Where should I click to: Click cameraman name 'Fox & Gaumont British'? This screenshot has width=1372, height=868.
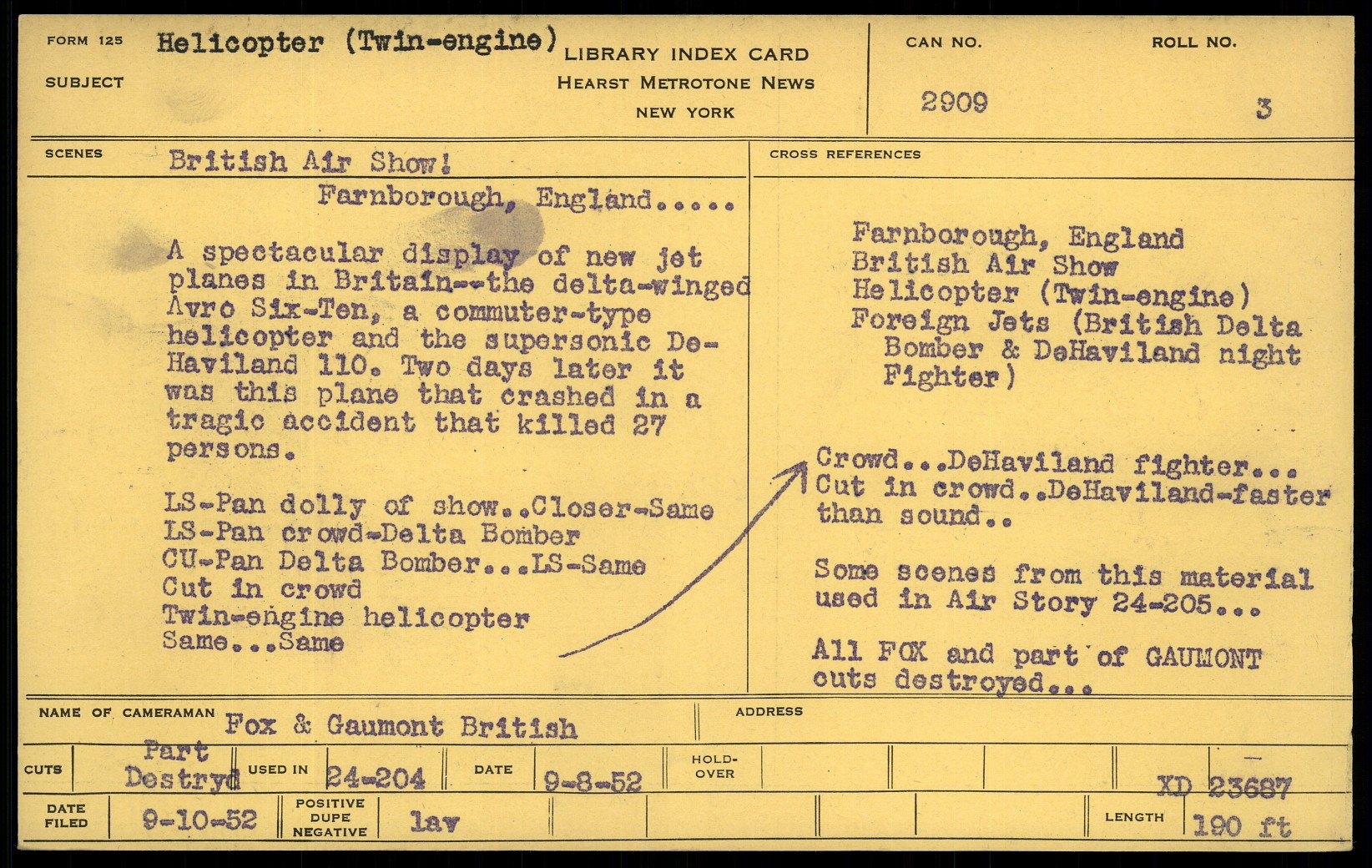point(401,725)
